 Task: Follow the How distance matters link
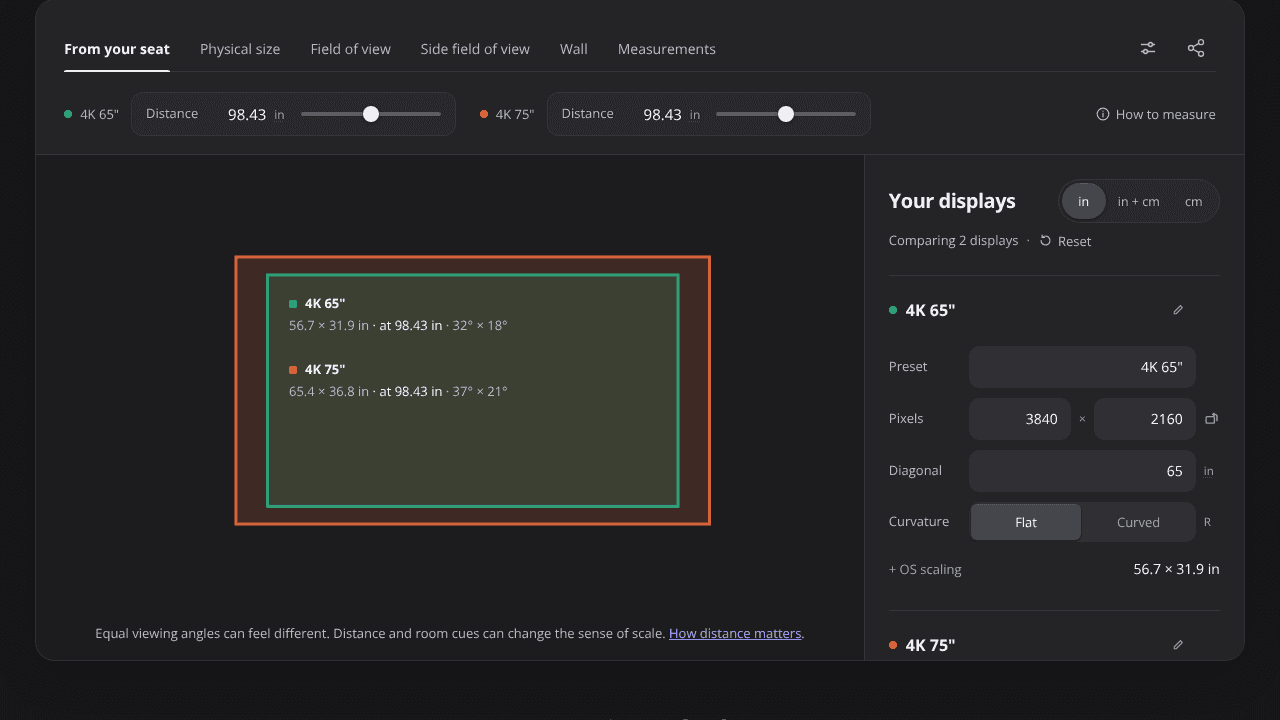point(735,633)
